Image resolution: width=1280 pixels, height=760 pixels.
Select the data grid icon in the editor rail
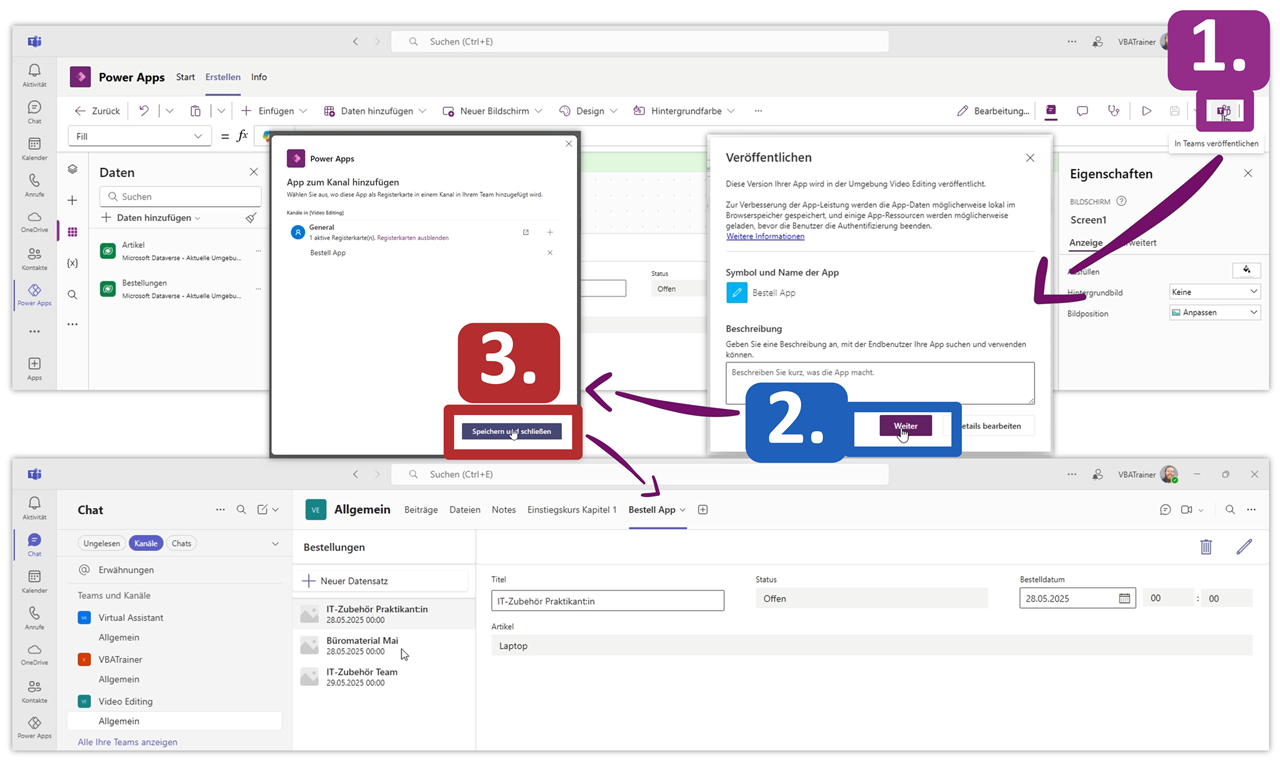pos(72,232)
